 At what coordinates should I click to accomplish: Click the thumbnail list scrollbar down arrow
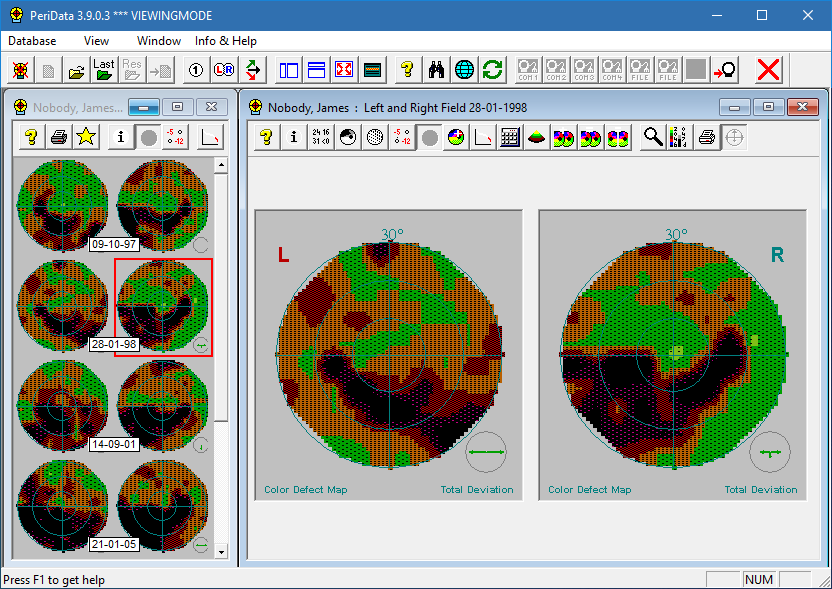(x=221, y=551)
